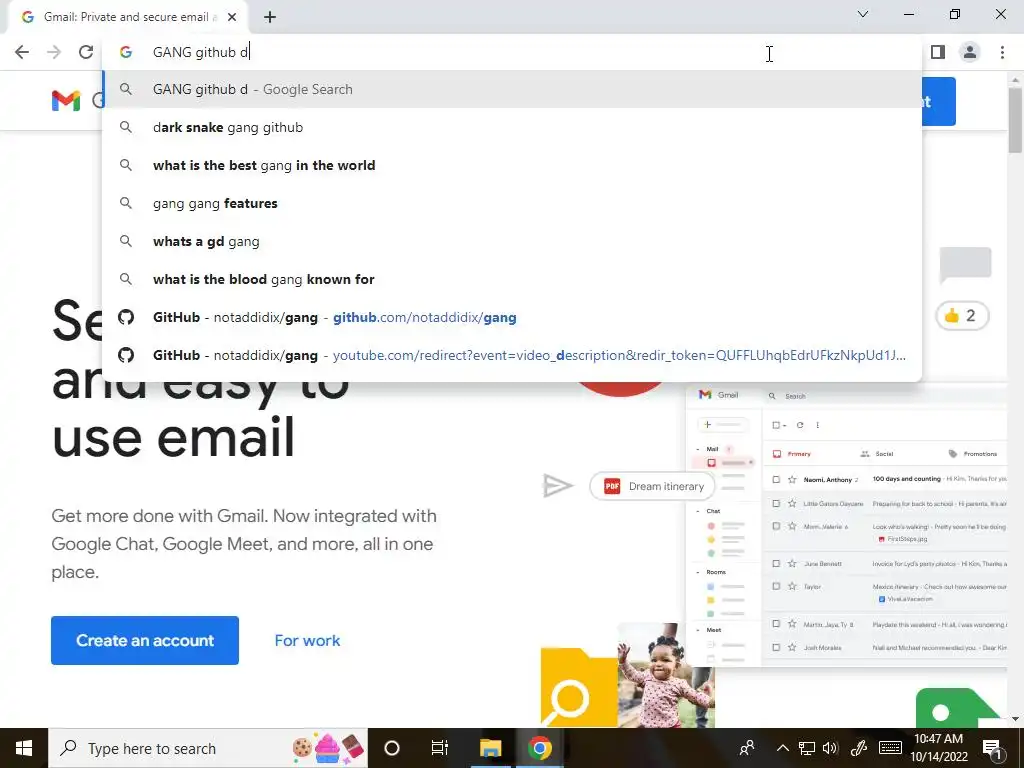1024x768 pixels.
Task: Select 'what is the blood gang known for'
Action: coord(512,279)
